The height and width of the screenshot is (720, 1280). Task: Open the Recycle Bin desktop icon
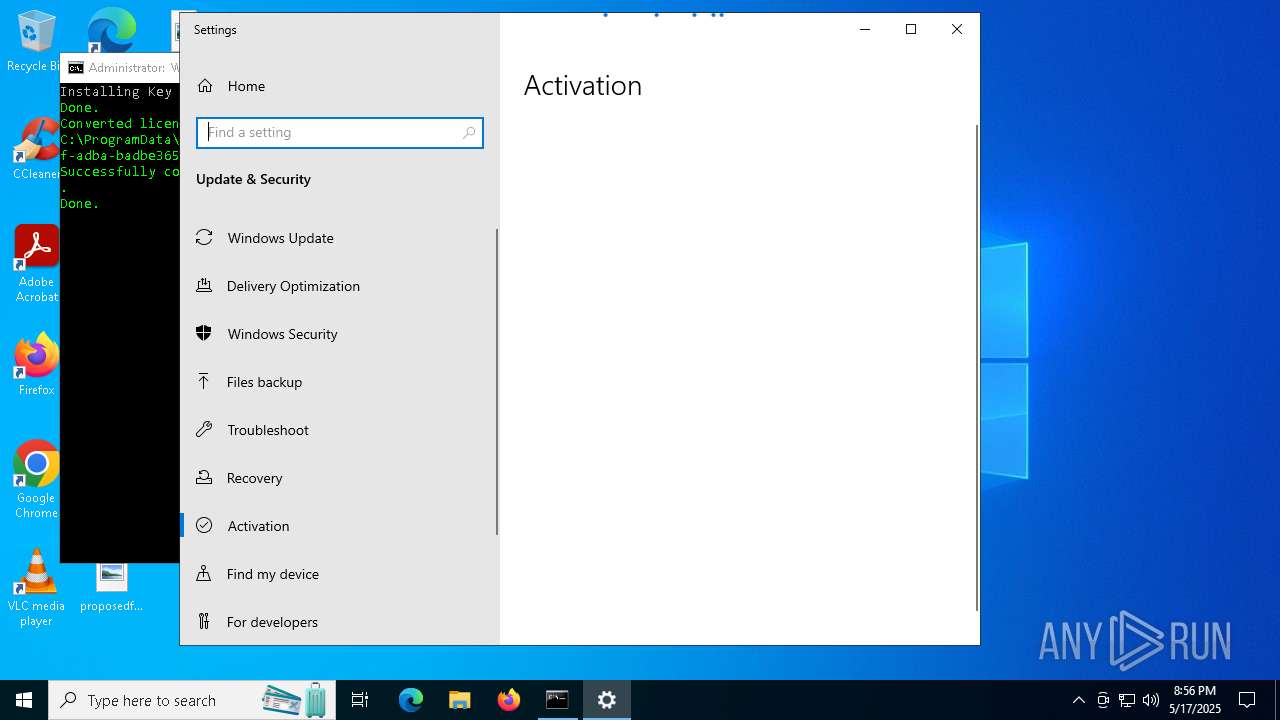point(35,41)
